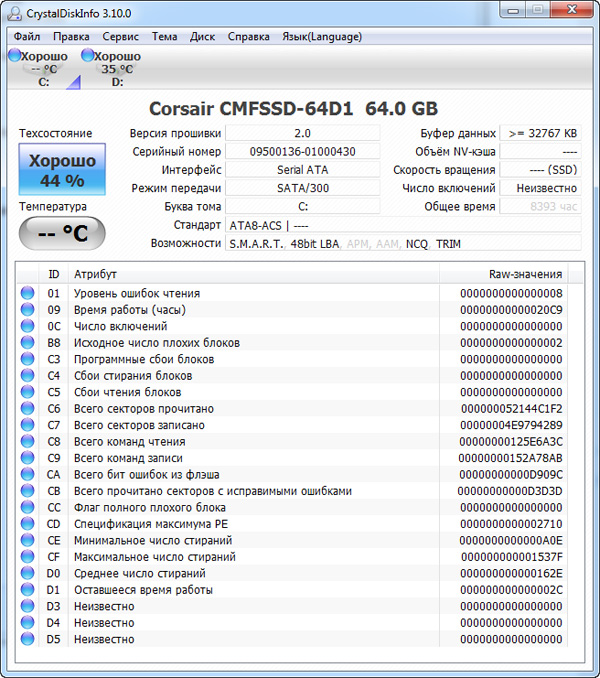This screenshot has width=600, height=678.
Task: Select disk C: status orb icon
Action: pyautogui.click(x=14, y=56)
